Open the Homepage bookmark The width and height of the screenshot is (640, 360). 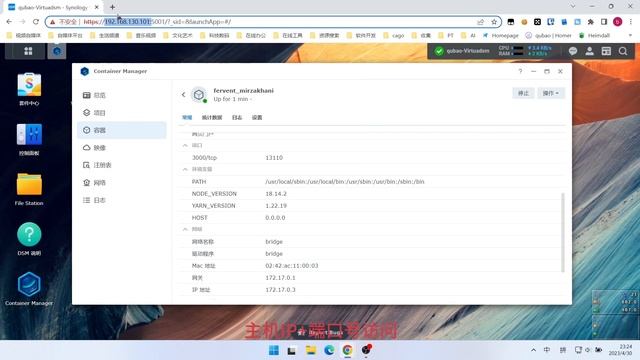point(500,36)
